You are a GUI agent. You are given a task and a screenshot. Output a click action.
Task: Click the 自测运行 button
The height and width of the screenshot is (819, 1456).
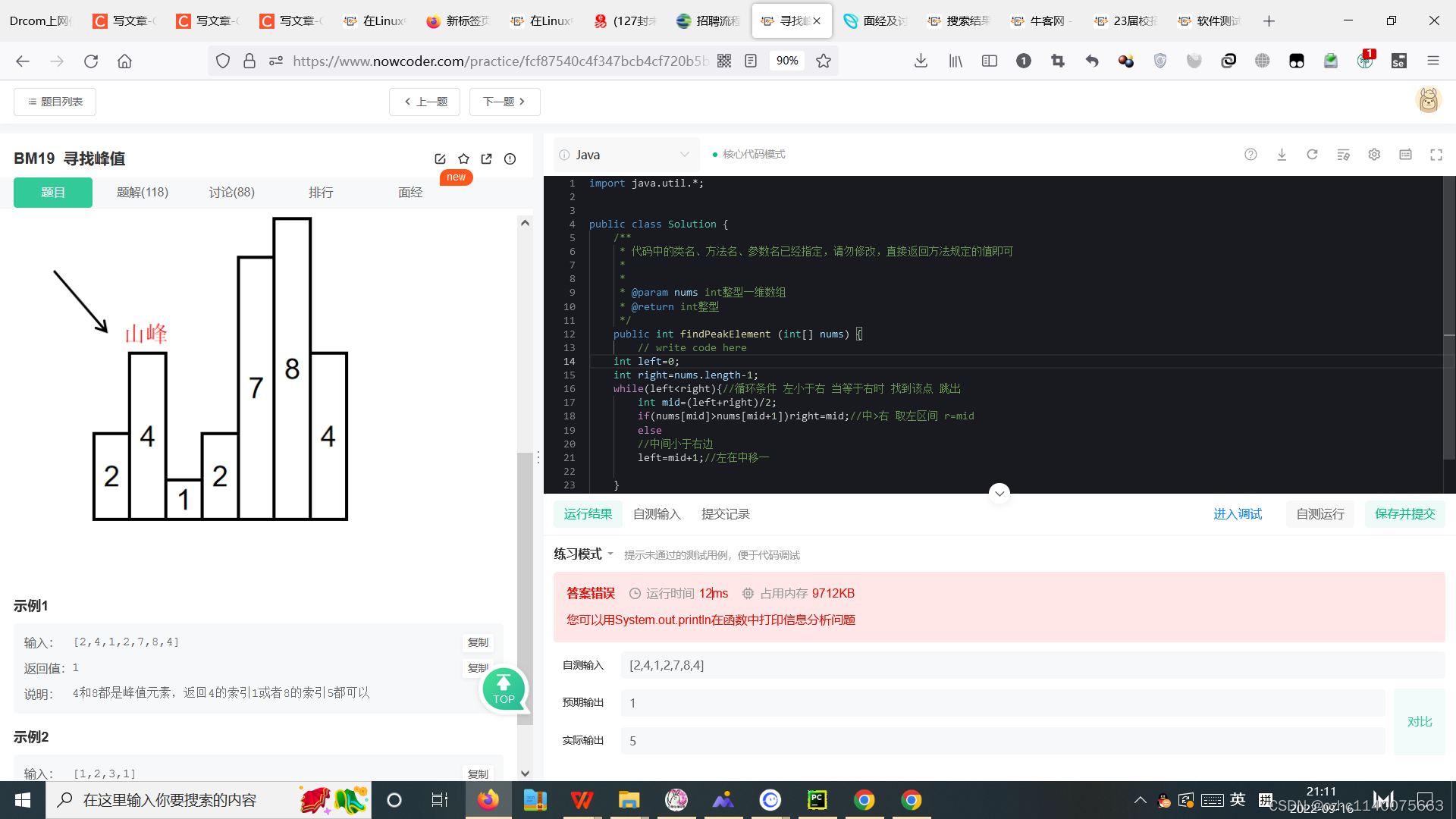click(1319, 514)
